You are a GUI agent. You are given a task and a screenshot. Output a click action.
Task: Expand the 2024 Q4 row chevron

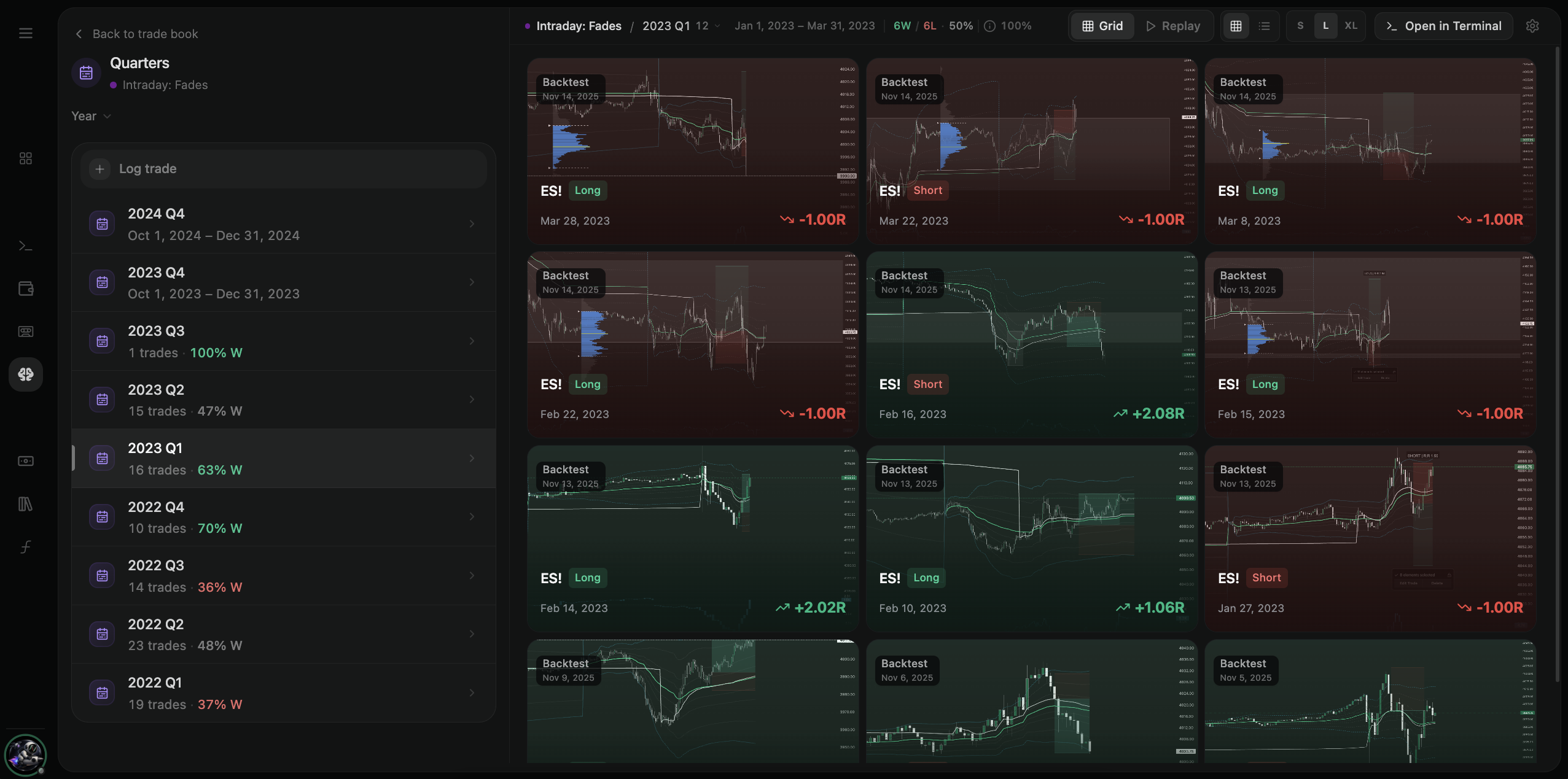(472, 224)
